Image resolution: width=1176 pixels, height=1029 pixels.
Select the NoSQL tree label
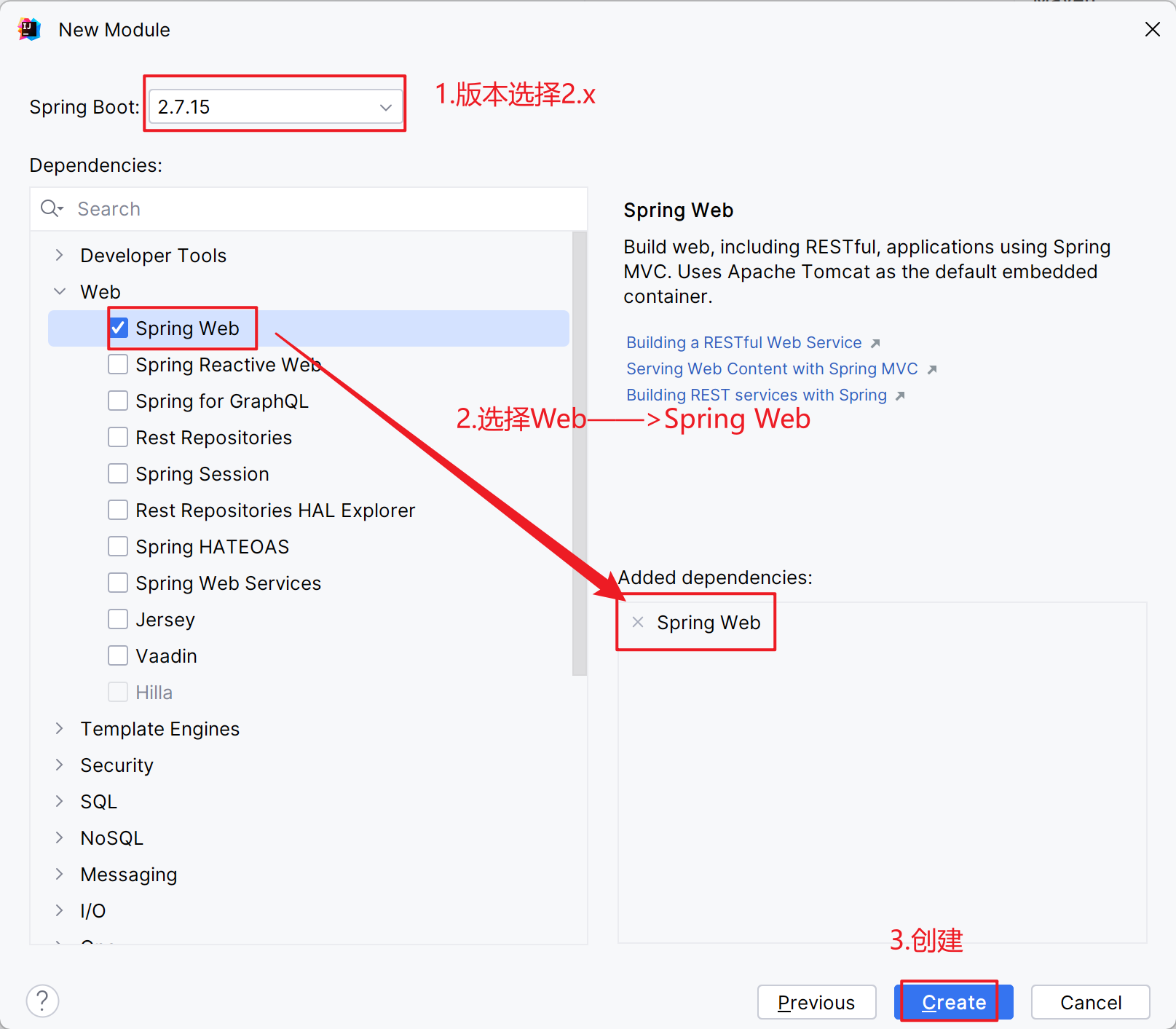112,838
